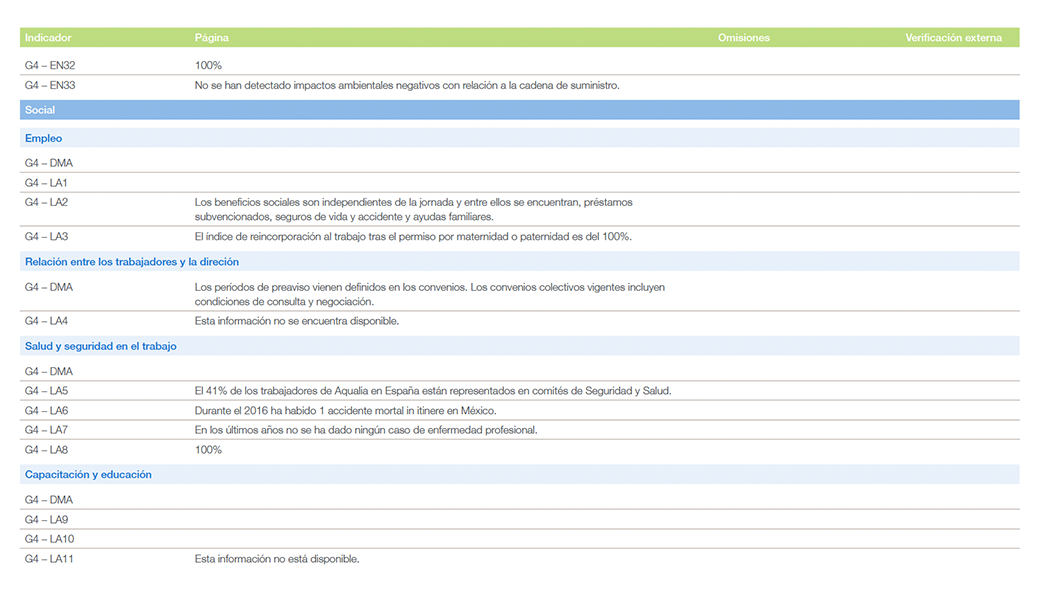
Task: Click the 100% value for G4 – EN32
Action: pos(208,66)
